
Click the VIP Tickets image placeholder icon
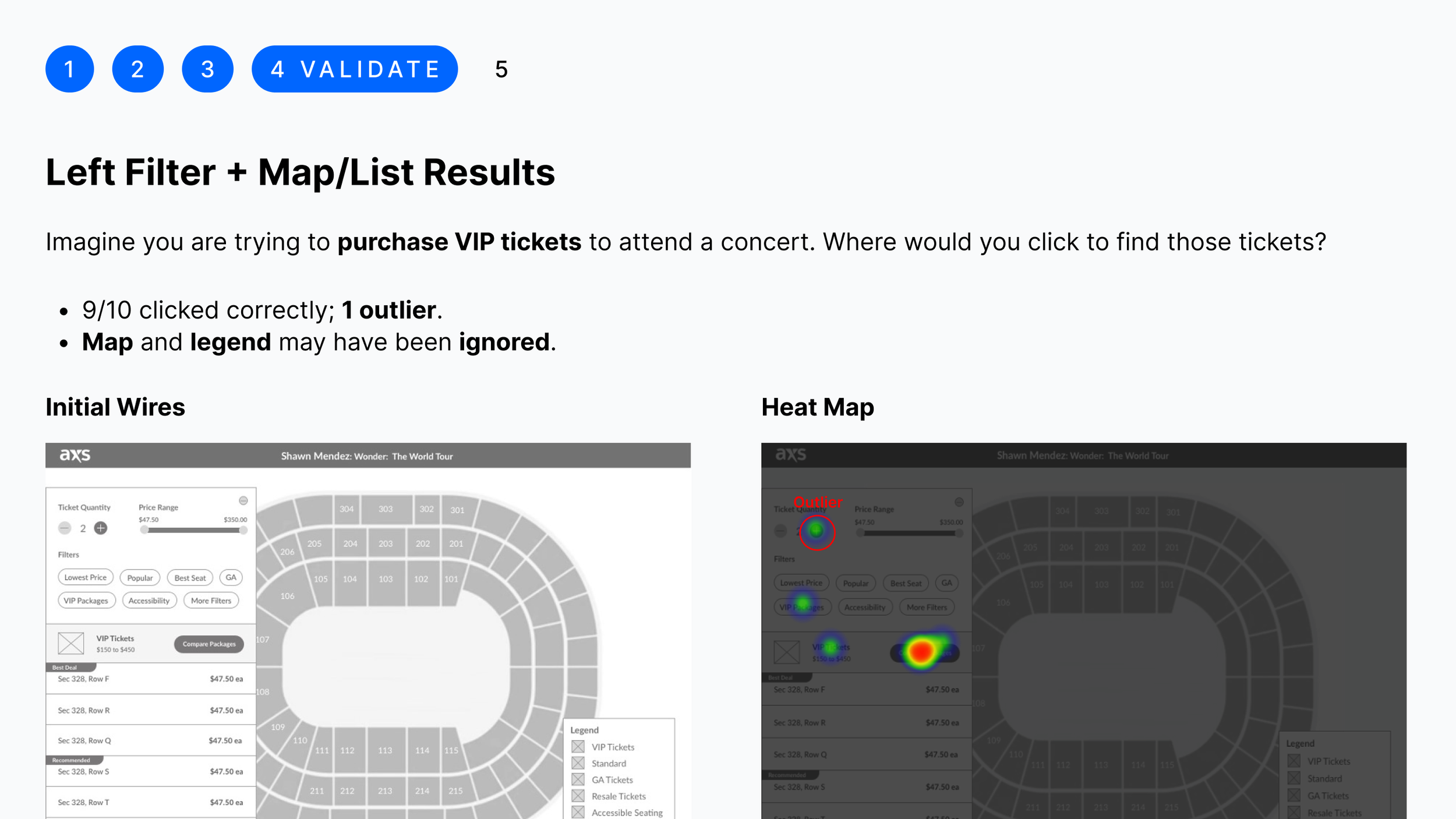[71, 643]
